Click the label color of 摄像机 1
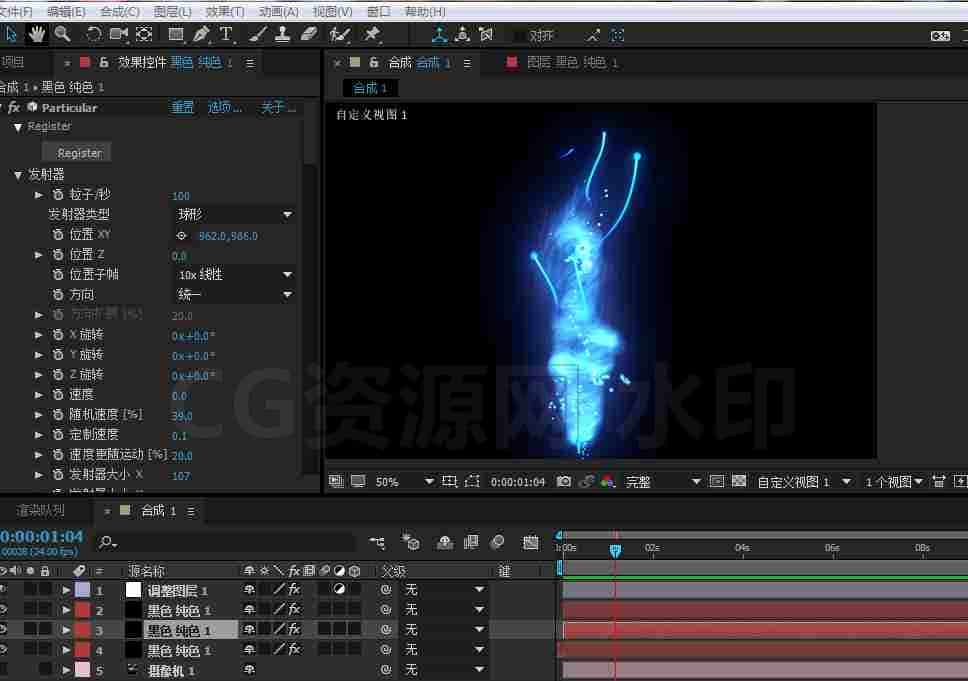Image resolution: width=968 pixels, height=681 pixels. (83, 670)
